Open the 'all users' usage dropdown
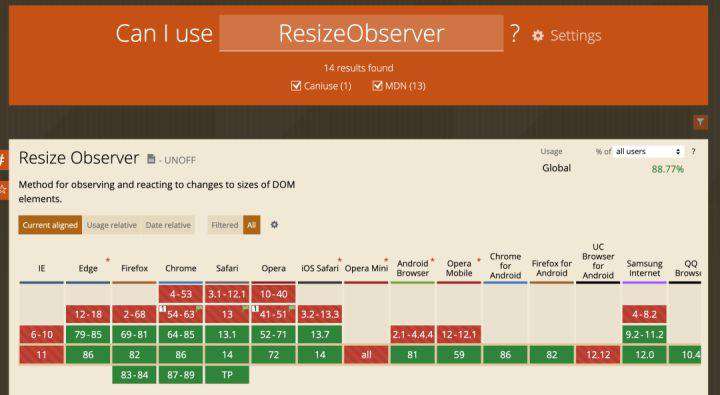The width and height of the screenshot is (720, 395). (648, 151)
